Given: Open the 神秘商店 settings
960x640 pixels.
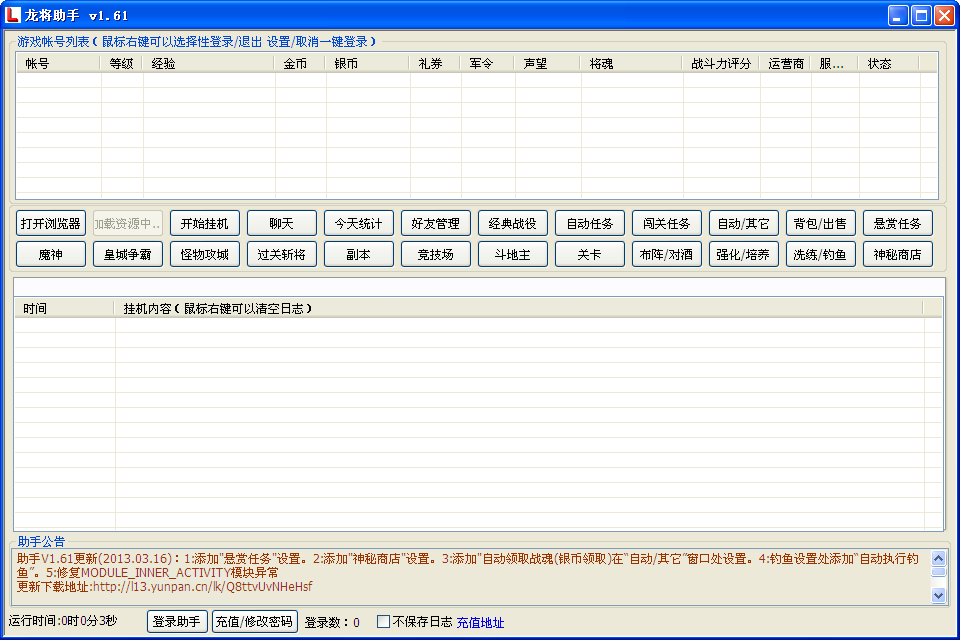Looking at the screenshot, I should coord(897,254).
